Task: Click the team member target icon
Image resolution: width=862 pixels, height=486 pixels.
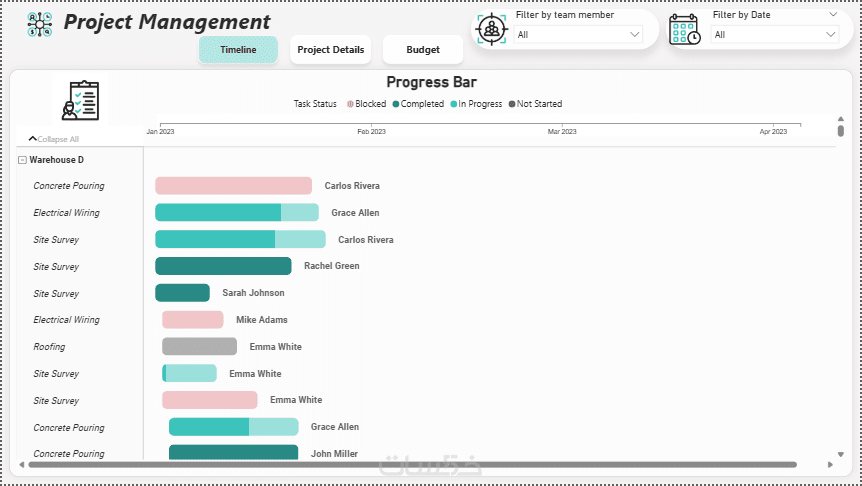Action: (491, 29)
